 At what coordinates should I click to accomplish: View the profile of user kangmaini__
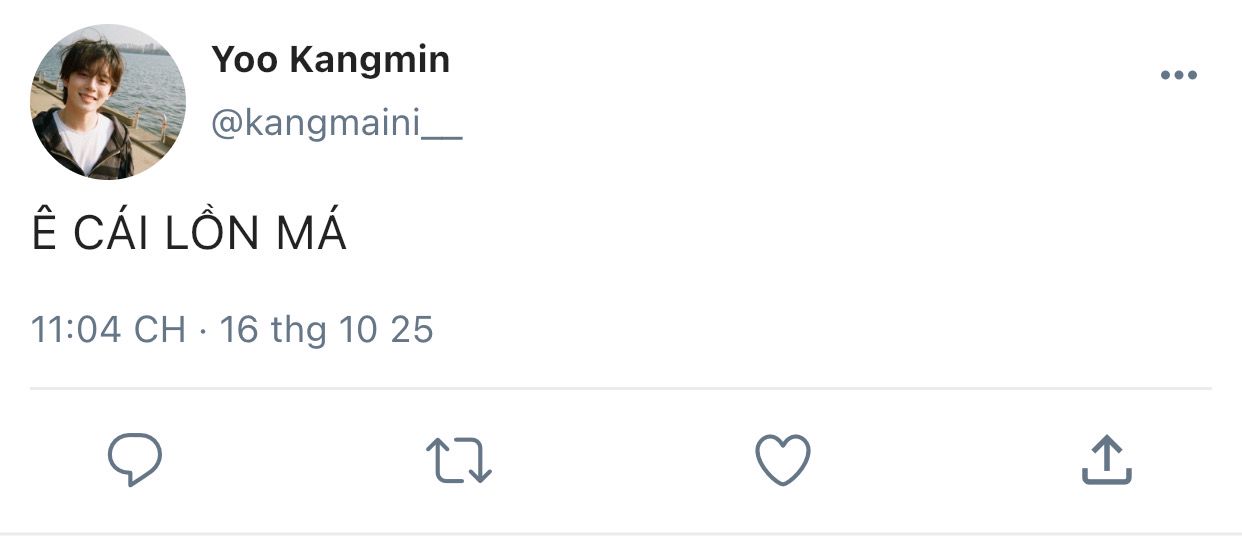(x=336, y=126)
